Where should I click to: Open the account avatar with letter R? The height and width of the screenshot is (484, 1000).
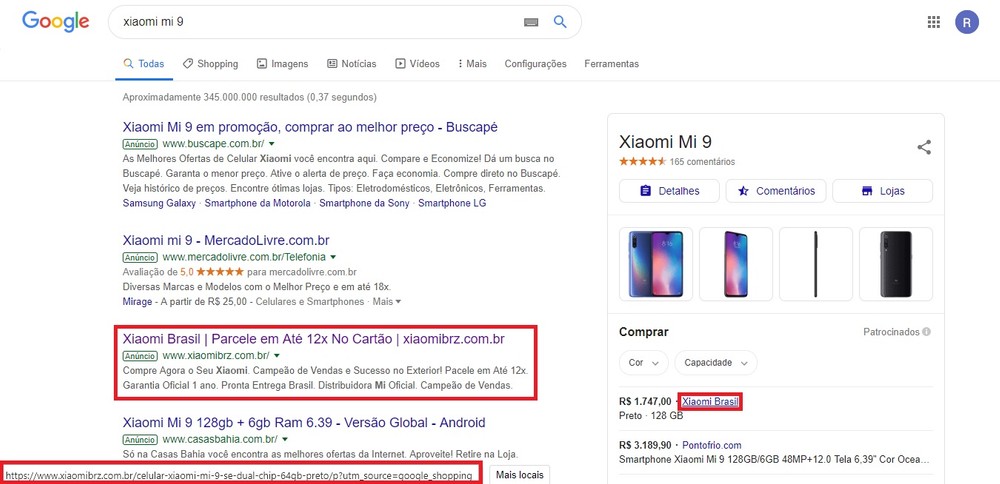967,22
